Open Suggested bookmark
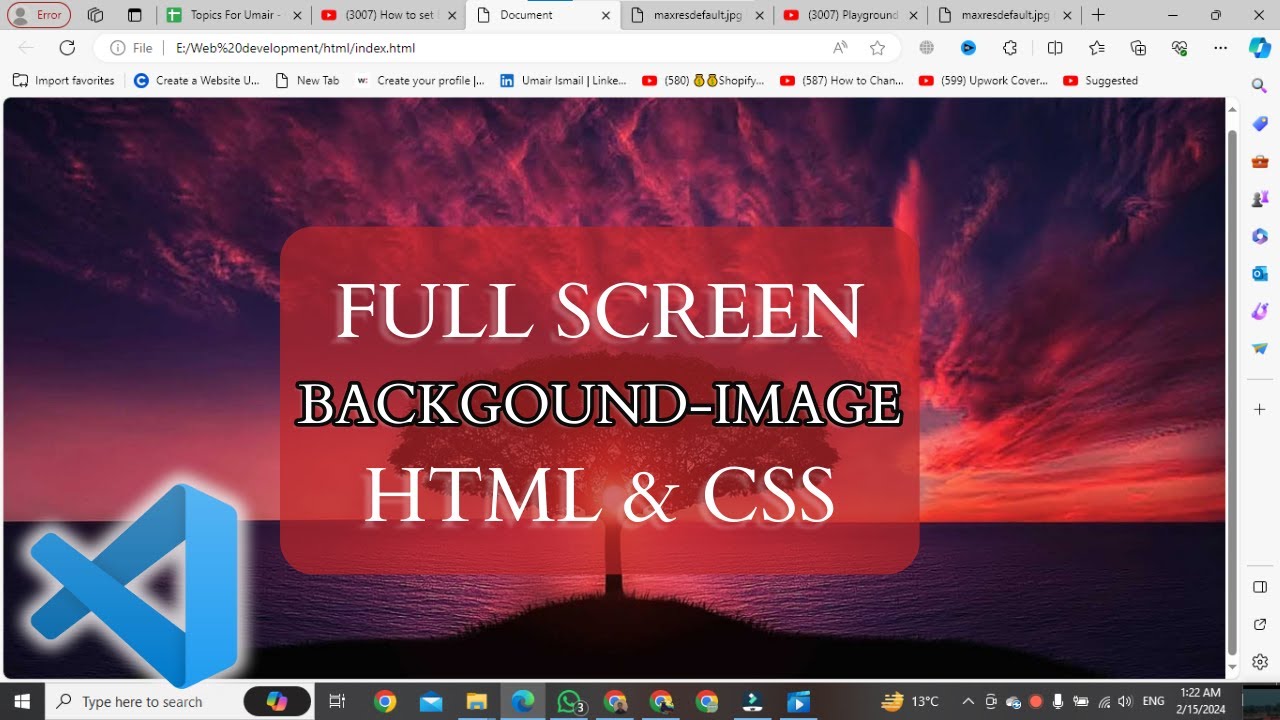The width and height of the screenshot is (1280, 720). [x=1100, y=80]
